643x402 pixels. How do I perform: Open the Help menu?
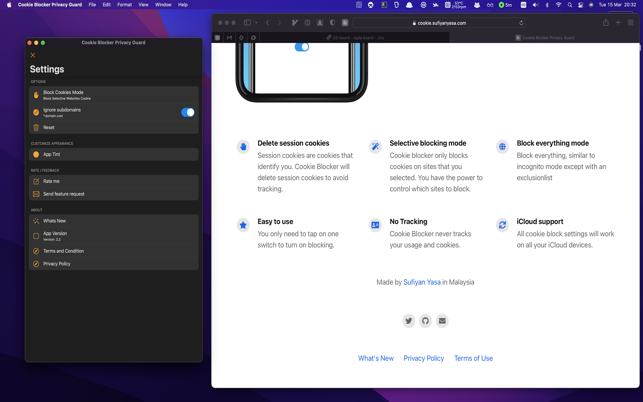pos(183,5)
